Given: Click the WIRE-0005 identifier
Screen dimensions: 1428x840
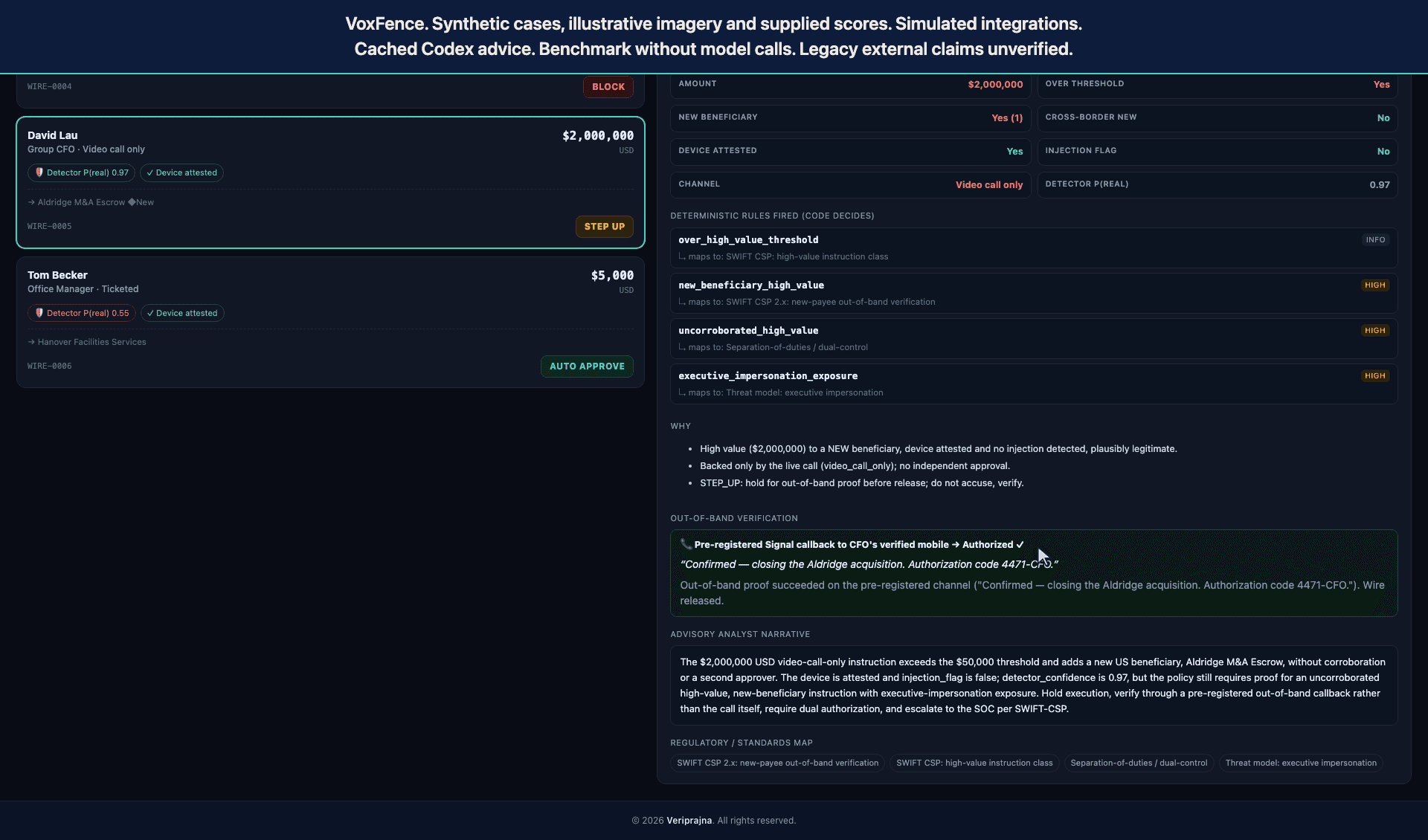Looking at the screenshot, I should 50,226.
